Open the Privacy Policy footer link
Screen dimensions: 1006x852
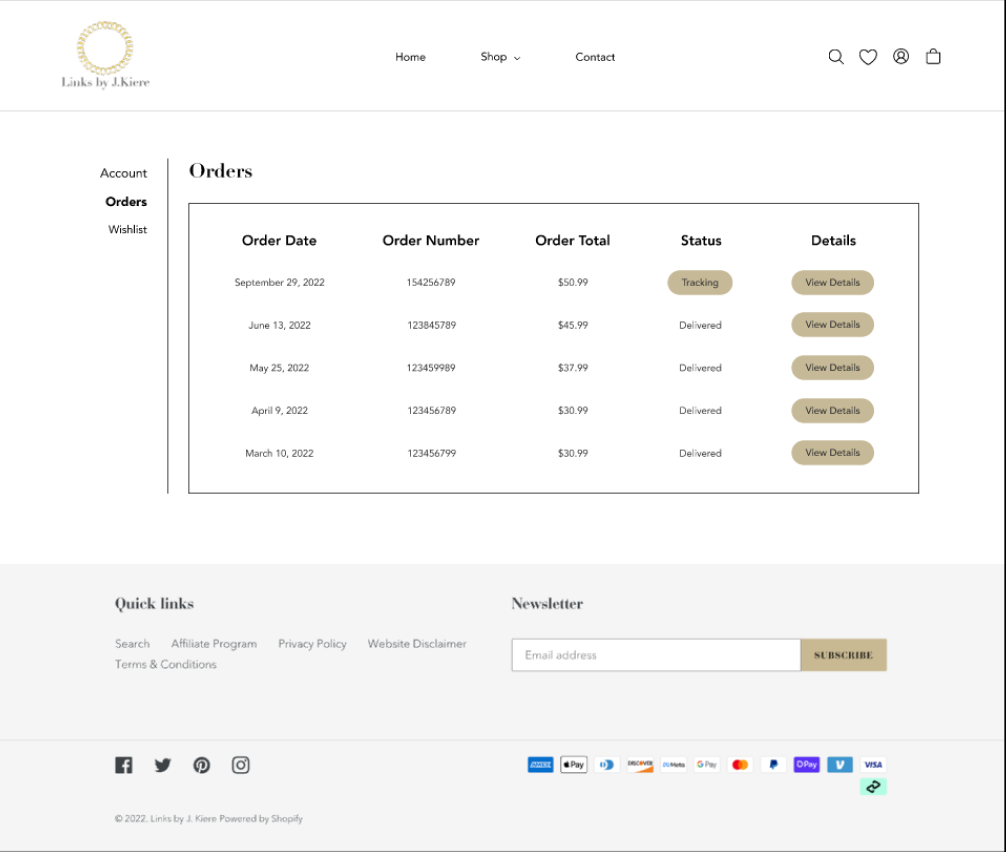(x=312, y=644)
